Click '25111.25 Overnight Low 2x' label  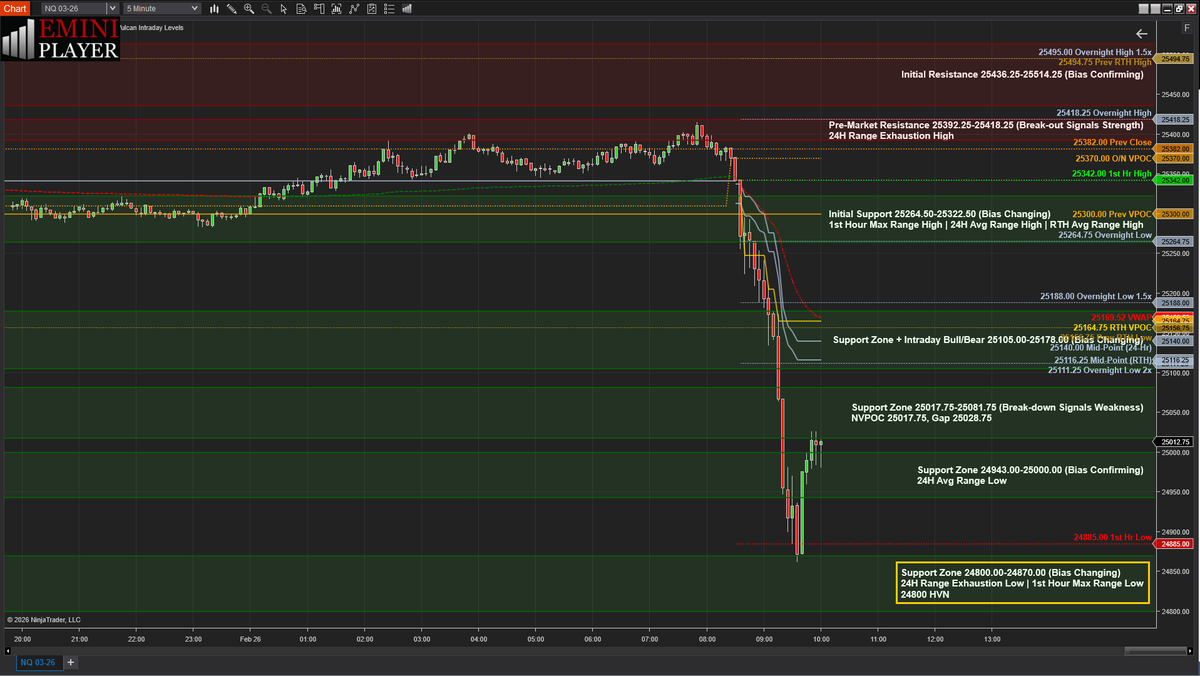tap(1100, 370)
